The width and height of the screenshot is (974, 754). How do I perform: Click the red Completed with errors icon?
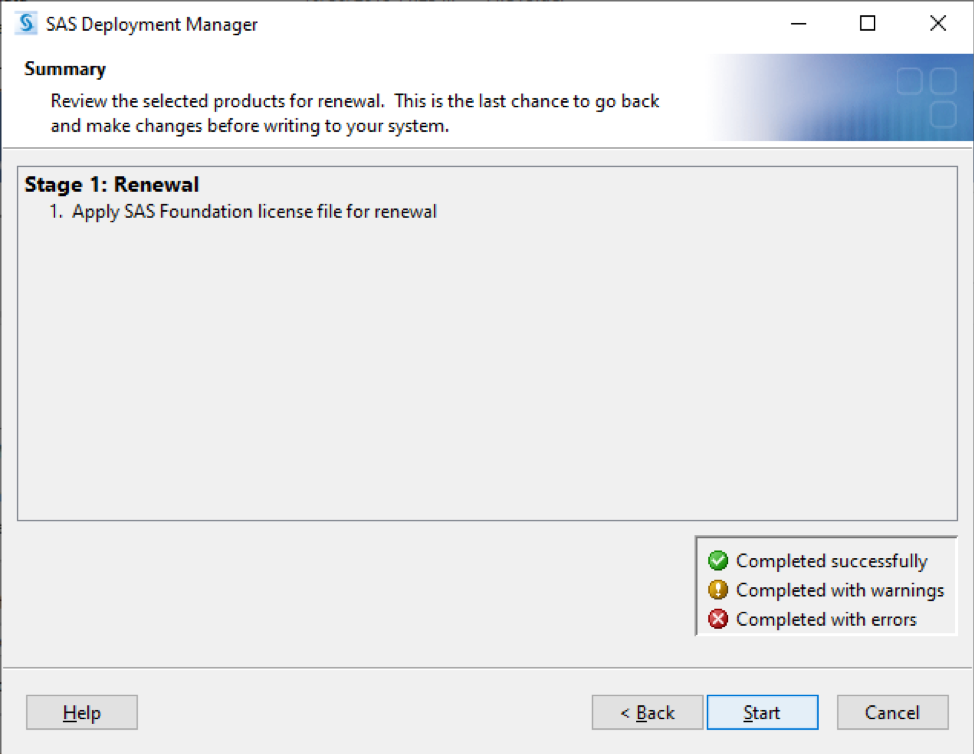pyautogui.click(x=717, y=619)
